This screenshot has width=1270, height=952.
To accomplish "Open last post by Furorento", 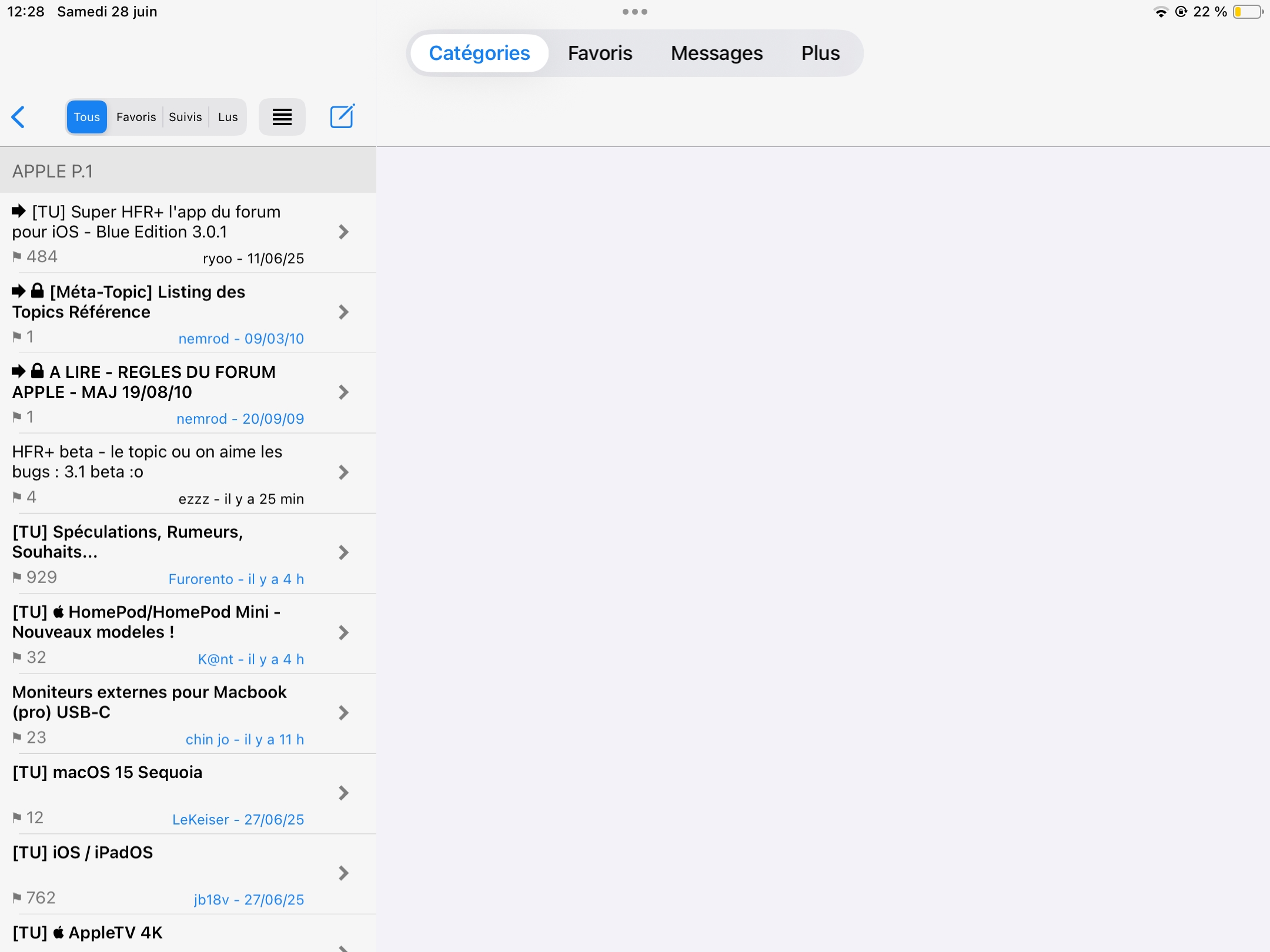I will tap(236, 579).
